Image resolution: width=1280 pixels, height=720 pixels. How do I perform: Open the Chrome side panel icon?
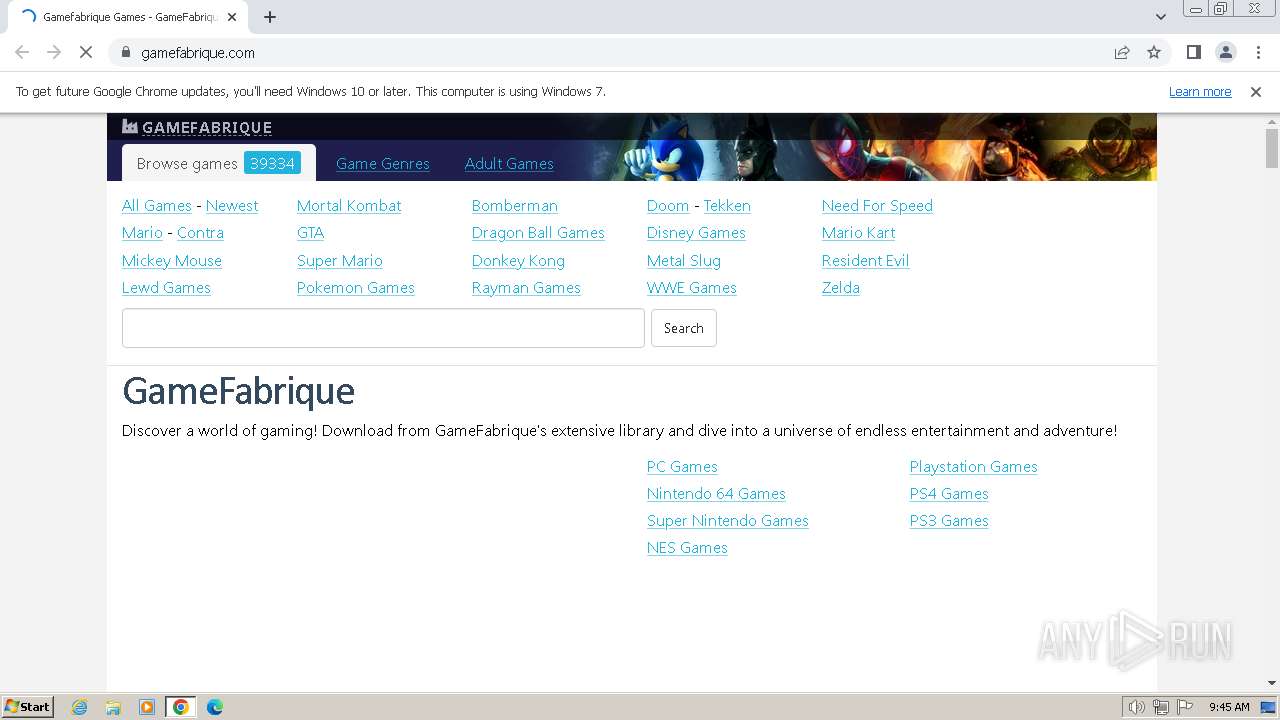tap(1194, 52)
